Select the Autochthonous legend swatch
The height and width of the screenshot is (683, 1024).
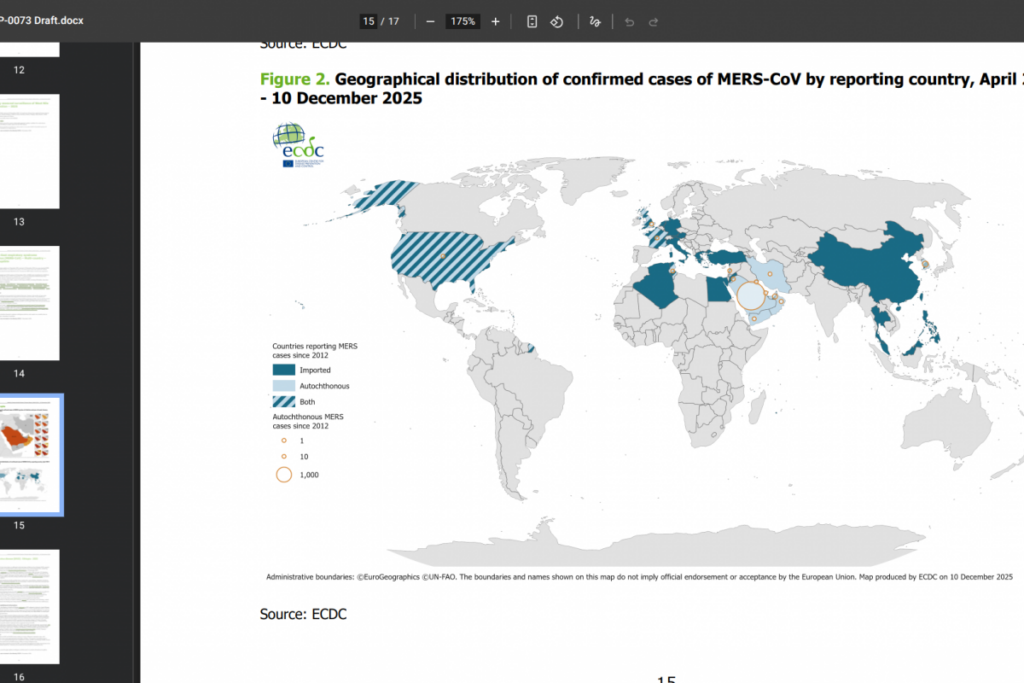[283, 386]
